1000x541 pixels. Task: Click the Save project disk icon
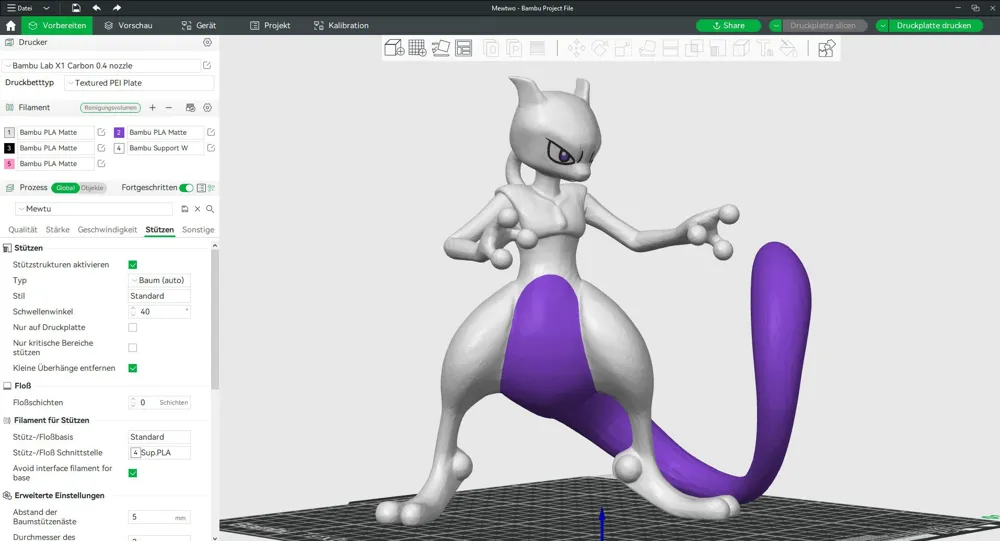(76, 8)
